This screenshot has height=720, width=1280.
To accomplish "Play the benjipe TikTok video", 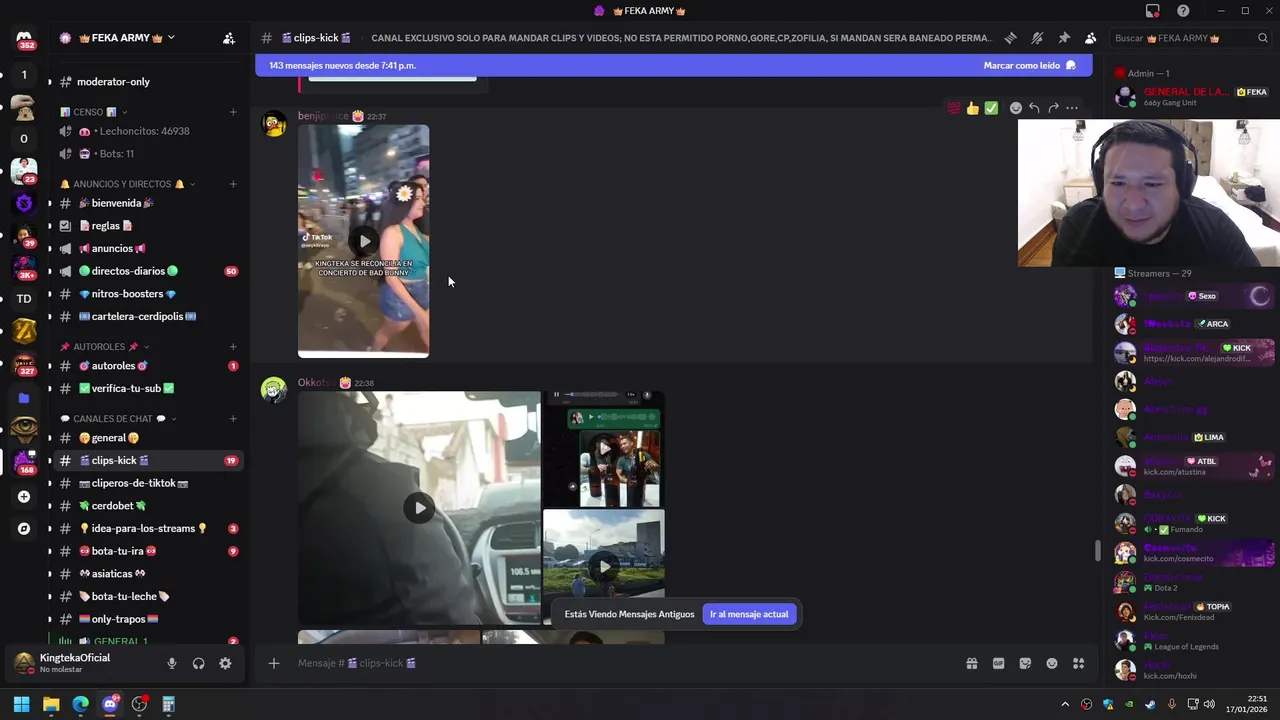I will click(364, 241).
